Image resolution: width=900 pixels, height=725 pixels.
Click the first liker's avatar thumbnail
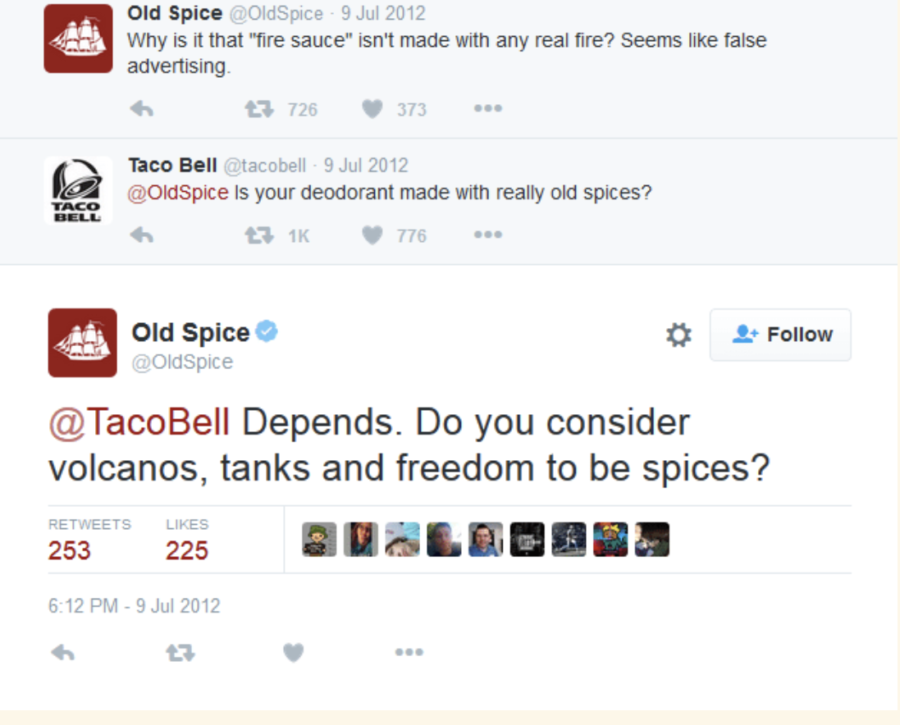[319, 540]
